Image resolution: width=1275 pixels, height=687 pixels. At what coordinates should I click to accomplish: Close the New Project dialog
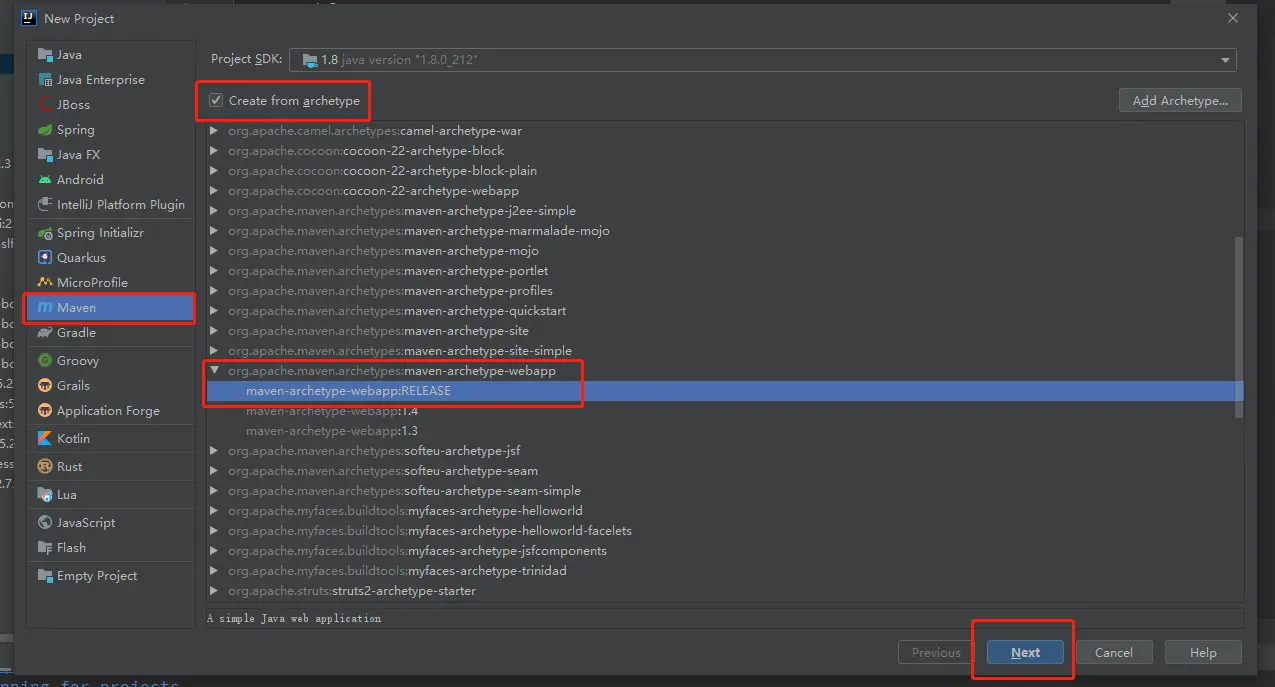click(1232, 18)
